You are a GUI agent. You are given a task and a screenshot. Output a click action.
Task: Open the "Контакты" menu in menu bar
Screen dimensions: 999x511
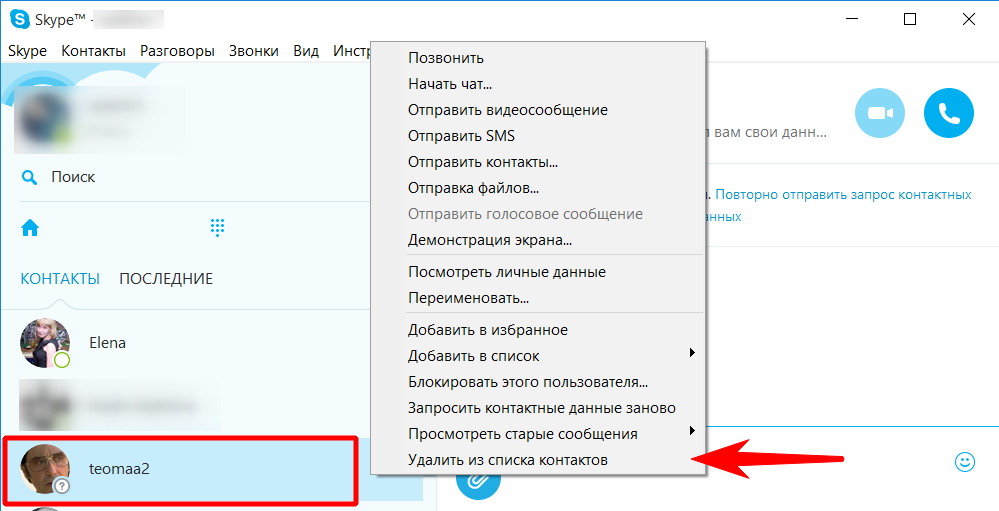coord(93,51)
